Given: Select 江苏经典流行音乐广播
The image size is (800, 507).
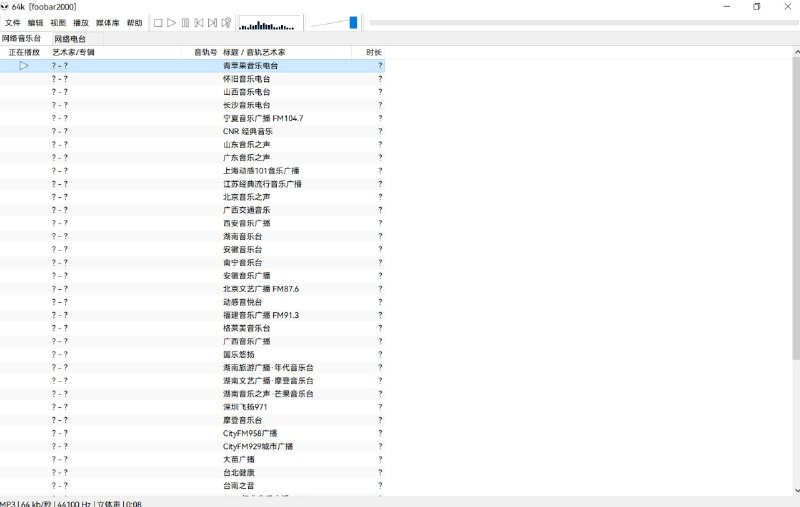Looking at the screenshot, I should (x=192, y=184).
